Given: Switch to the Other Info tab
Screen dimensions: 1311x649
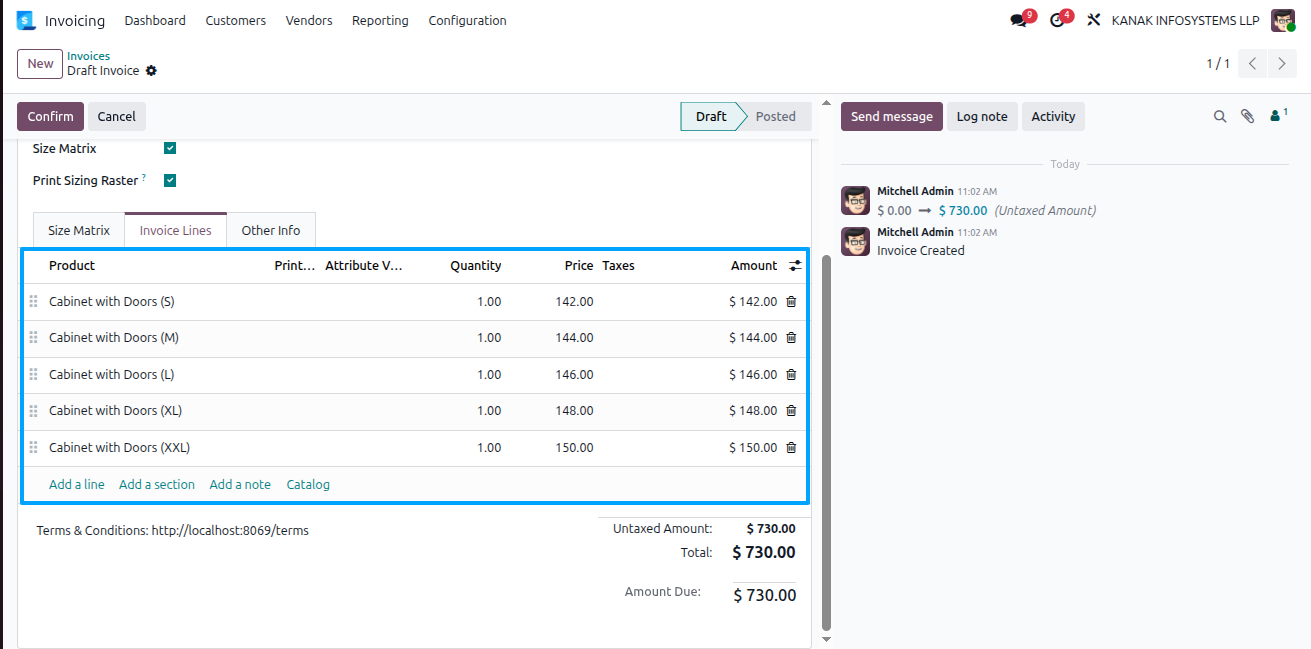Looking at the screenshot, I should pyautogui.click(x=271, y=230).
